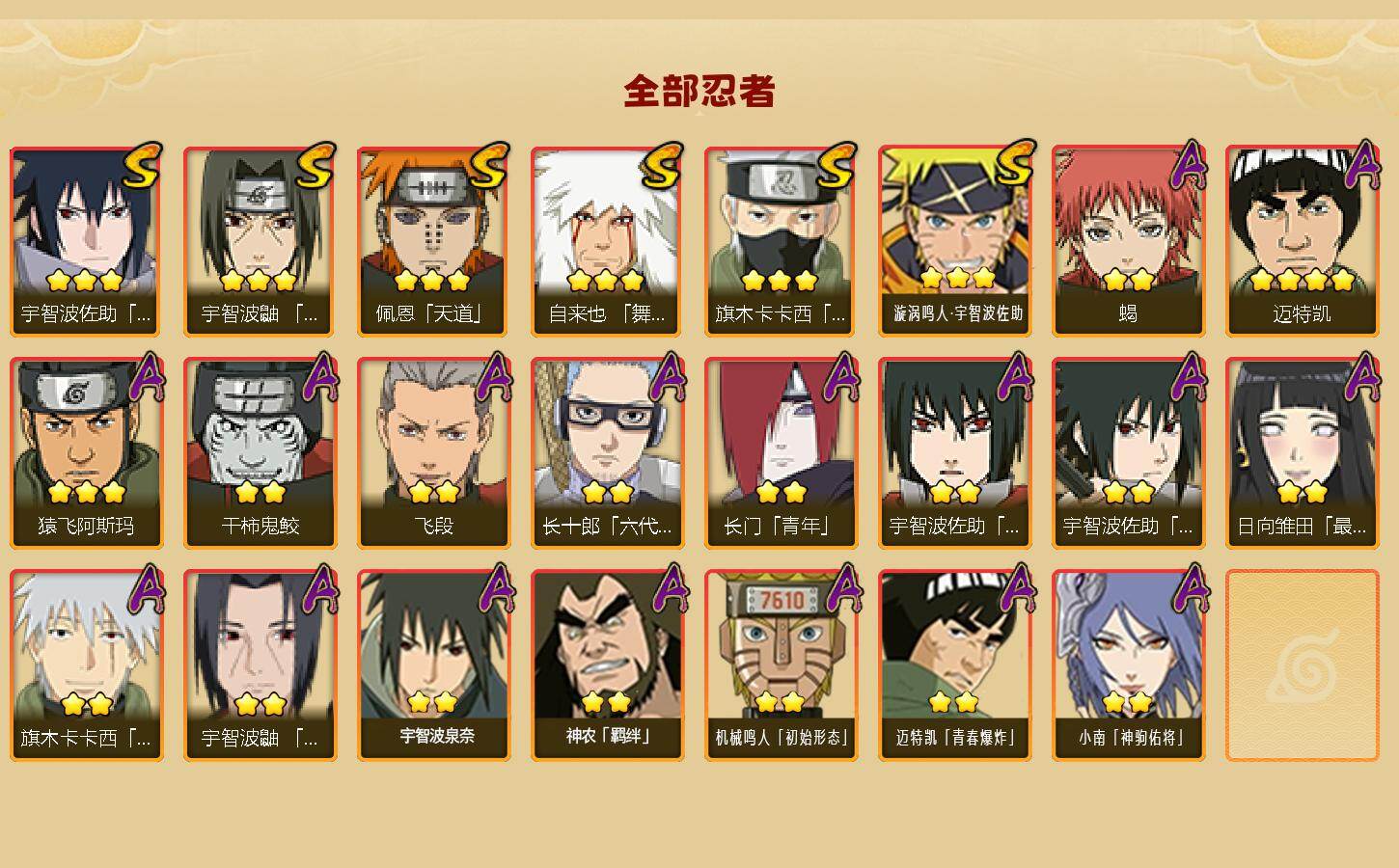Select the 日向雏田 ninja card
The image size is (1399, 868).
[x=1302, y=453]
